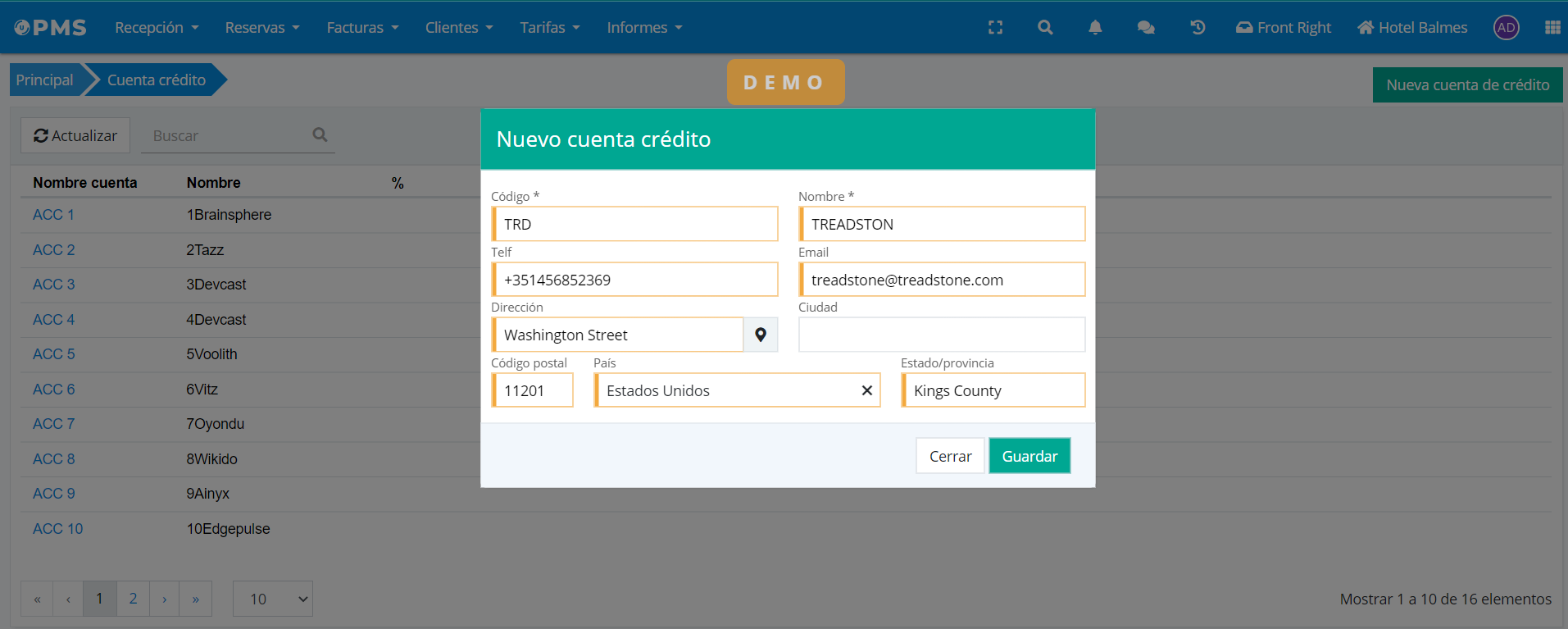This screenshot has width=1568, height=629.
Task: Open the Tarifas menu
Action: point(549,28)
